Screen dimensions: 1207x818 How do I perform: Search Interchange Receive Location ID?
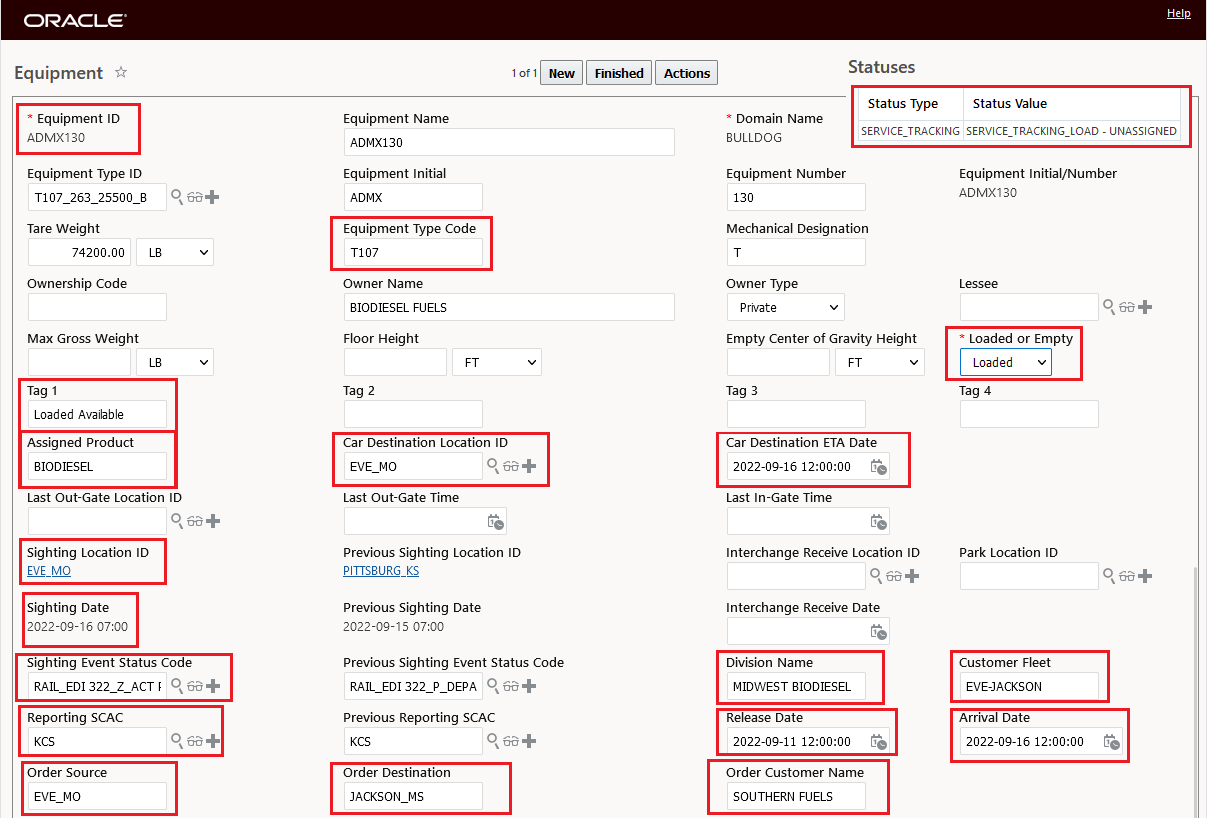coord(876,576)
